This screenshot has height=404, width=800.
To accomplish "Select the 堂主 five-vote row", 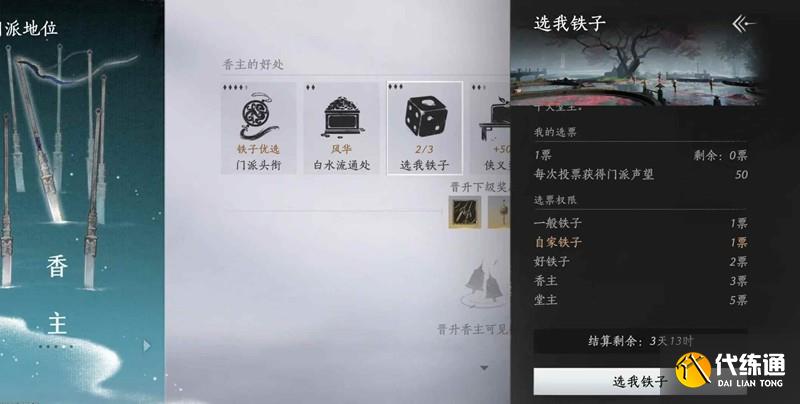I will 640,300.
